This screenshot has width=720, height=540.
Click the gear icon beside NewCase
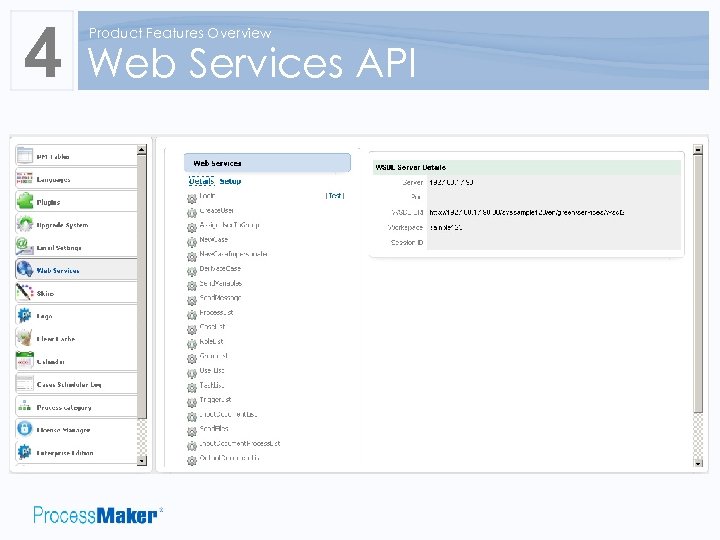tap(191, 242)
